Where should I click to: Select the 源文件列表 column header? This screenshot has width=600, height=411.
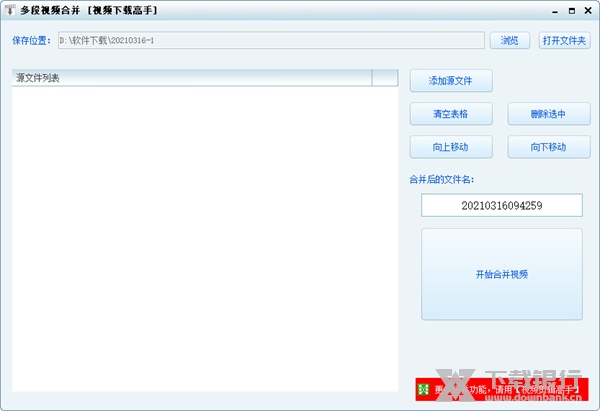click(192, 78)
